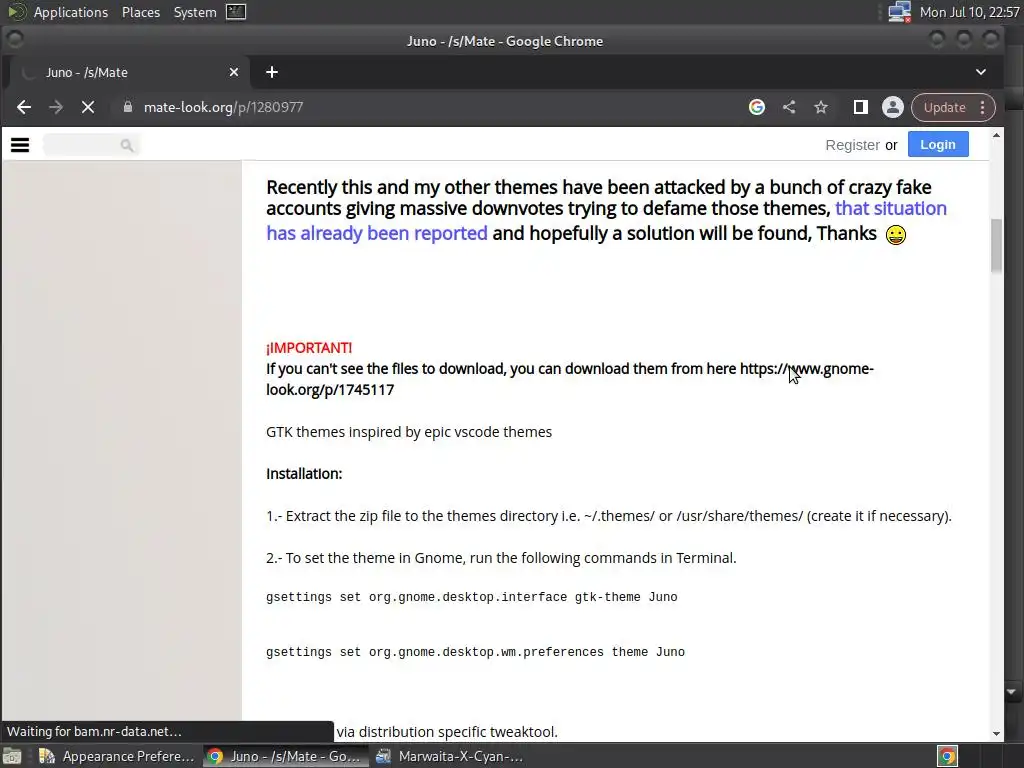1024x768 pixels.
Task: Click the page vertical scrollbar thumb
Action: pos(996,246)
